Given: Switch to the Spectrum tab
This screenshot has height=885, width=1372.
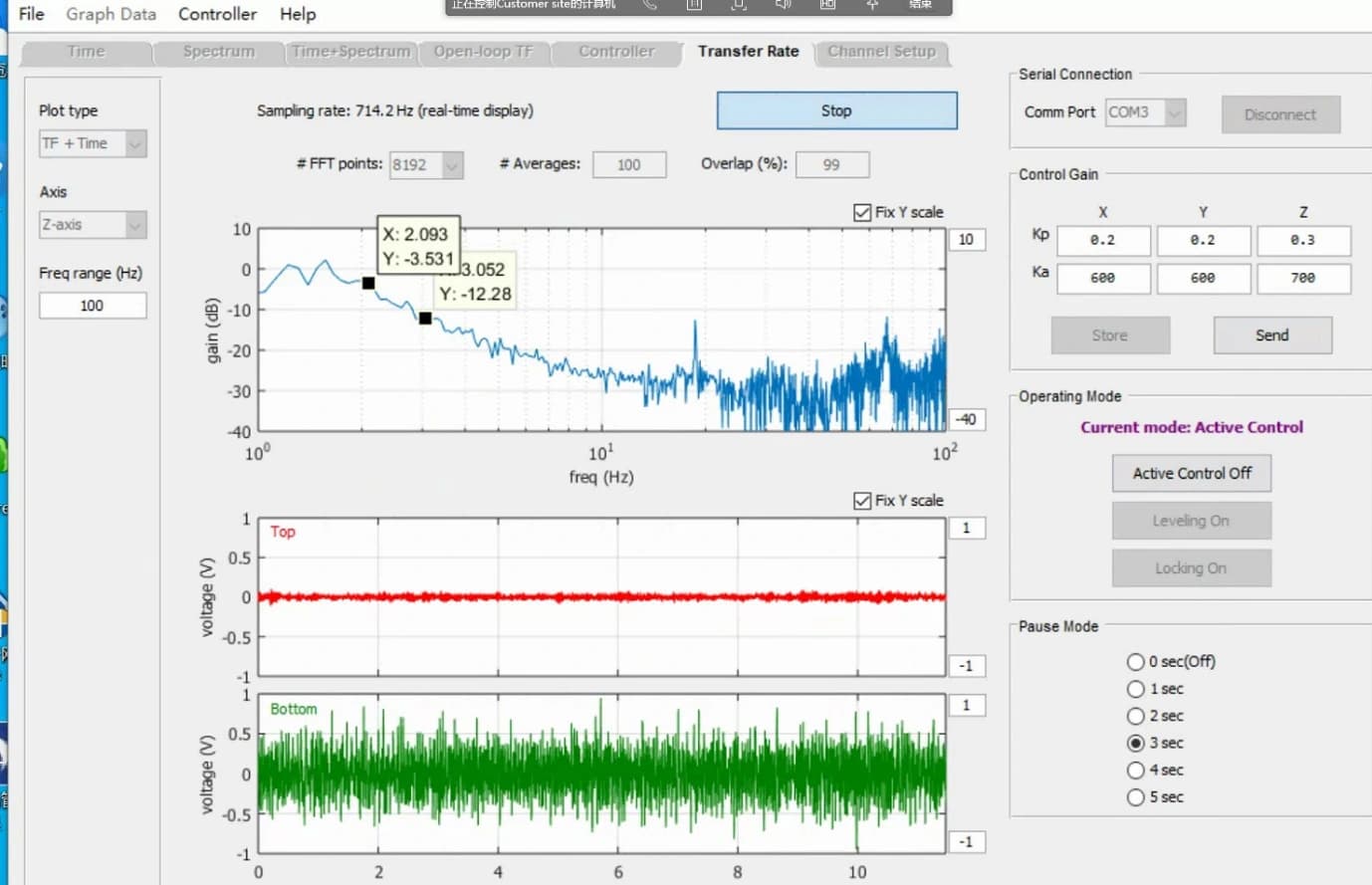Looking at the screenshot, I should [219, 52].
